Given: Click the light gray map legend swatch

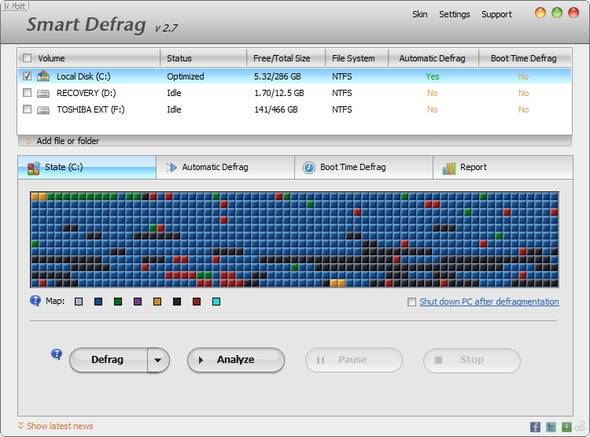Looking at the screenshot, I should (79, 301).
